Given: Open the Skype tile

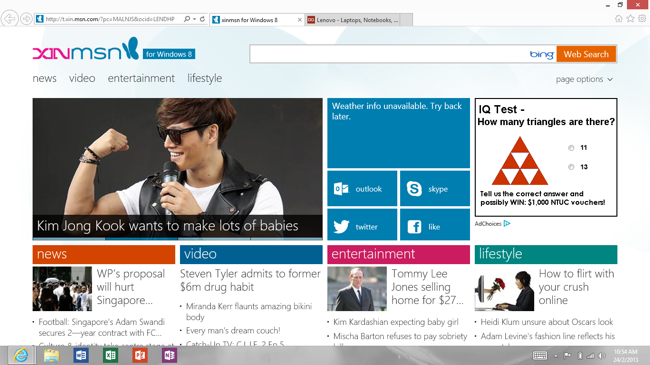Looking at the screenshot, I should click(x=435, y=189).
